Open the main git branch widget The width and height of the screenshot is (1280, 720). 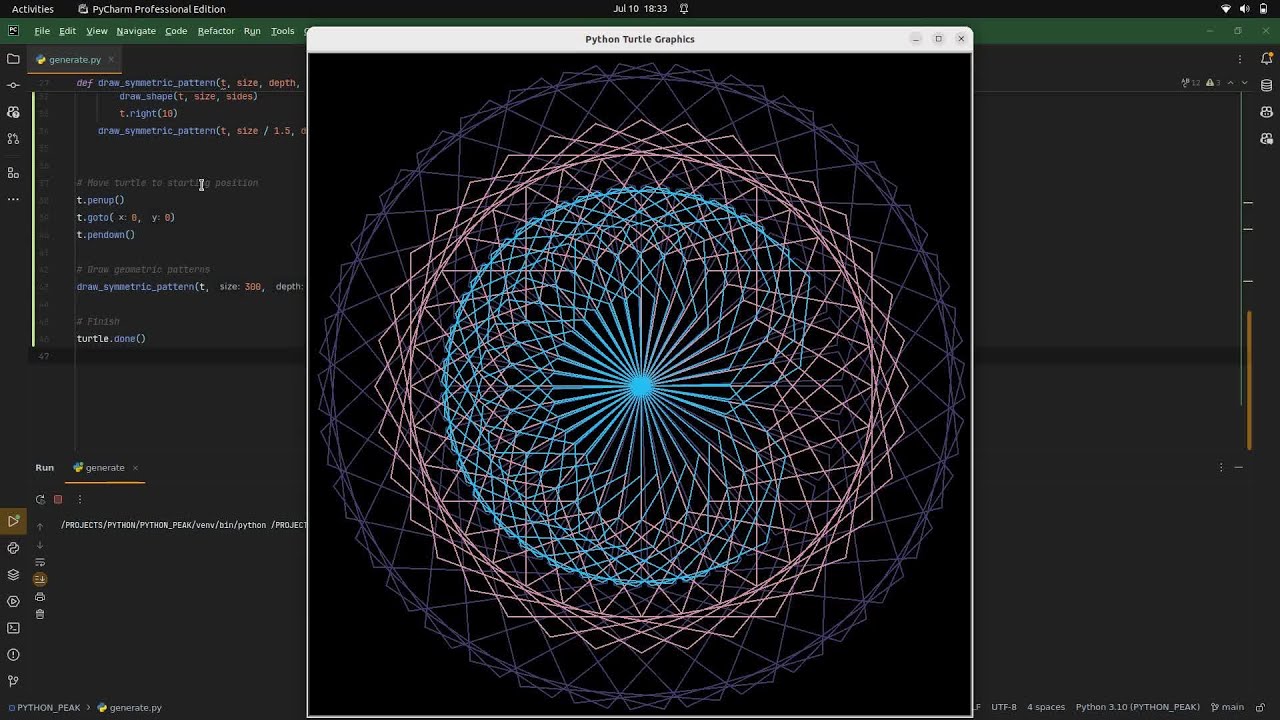click(x=1226, y=707)
